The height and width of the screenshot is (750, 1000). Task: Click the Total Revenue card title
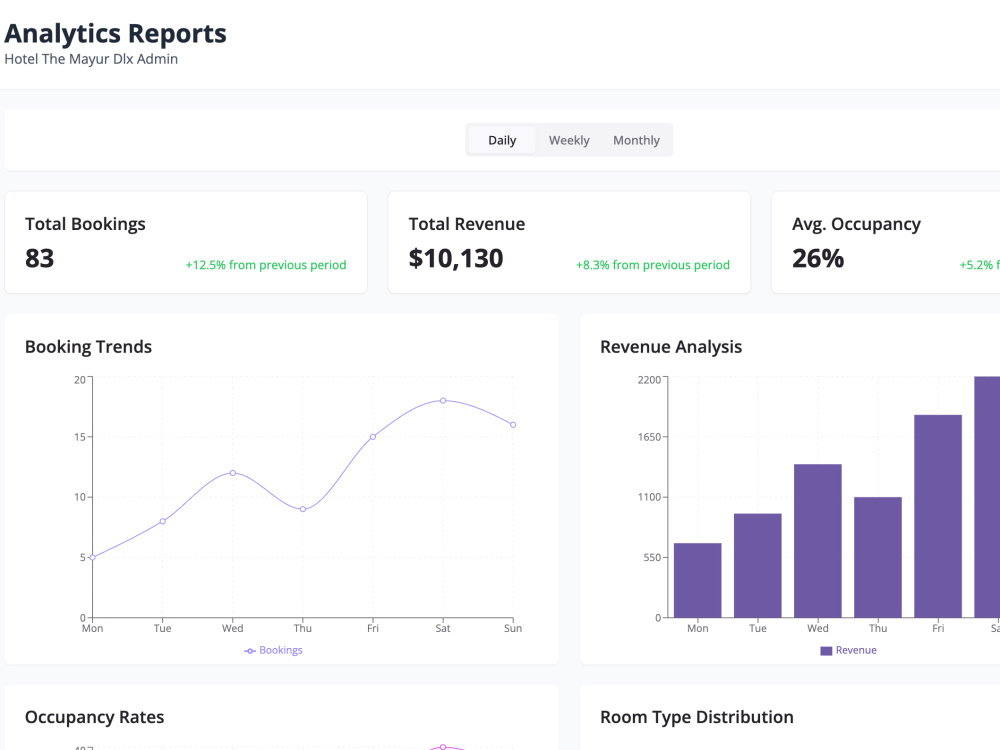coord(467,224)
